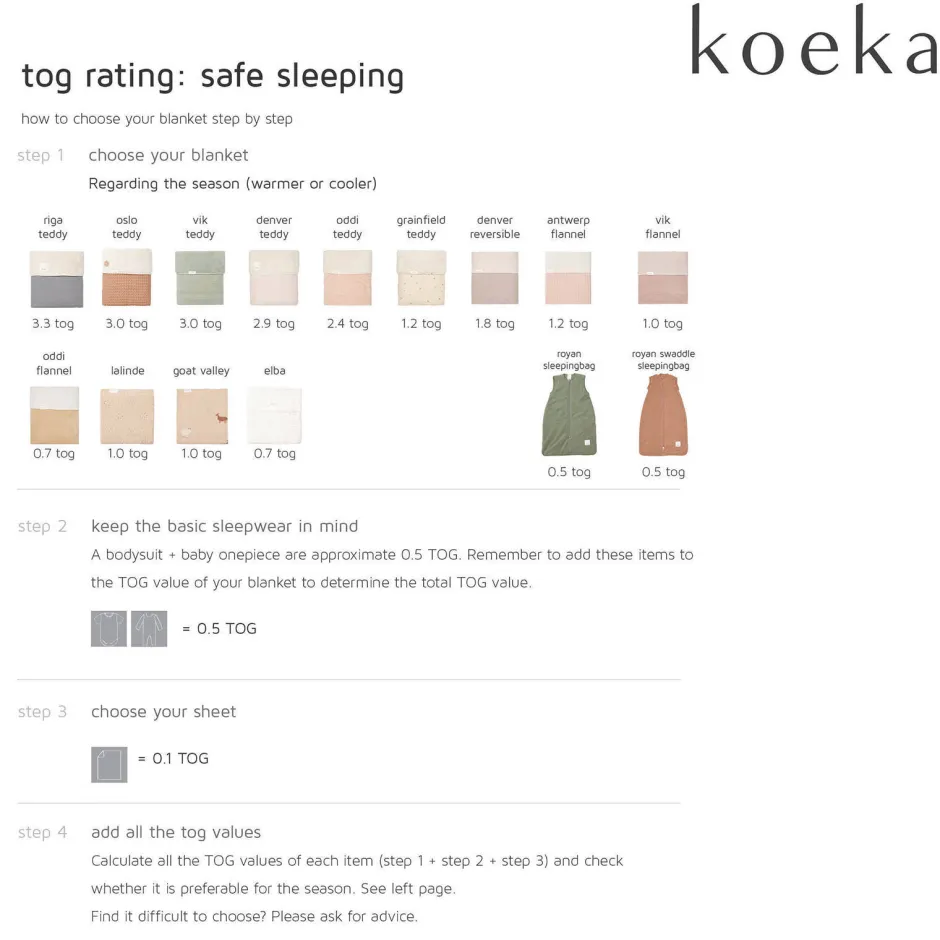
Task: Choose the grainfield teddy blanket
Action: tap(421, 278)
